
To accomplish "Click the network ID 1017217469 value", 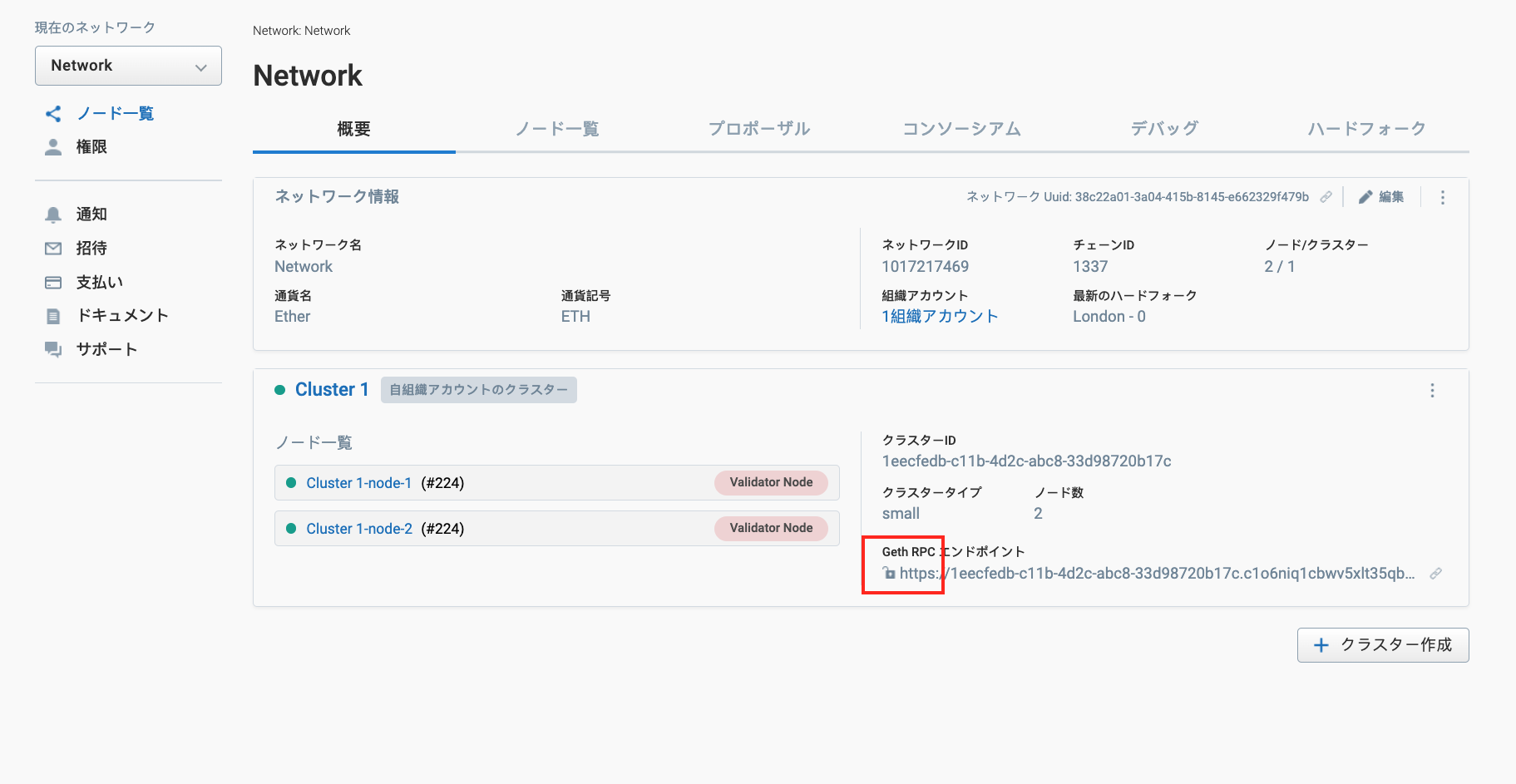I will click(926, 267).
